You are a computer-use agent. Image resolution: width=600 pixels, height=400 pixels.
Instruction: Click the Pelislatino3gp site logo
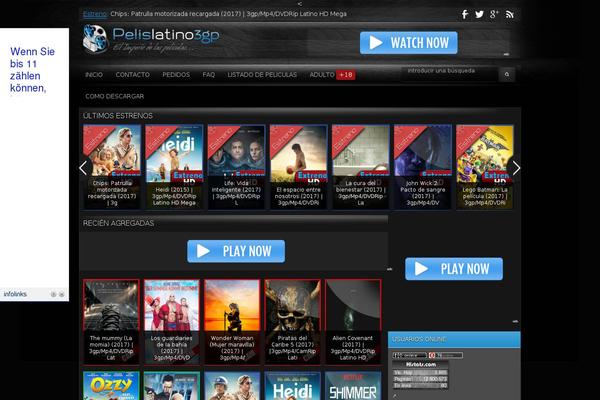151,39
